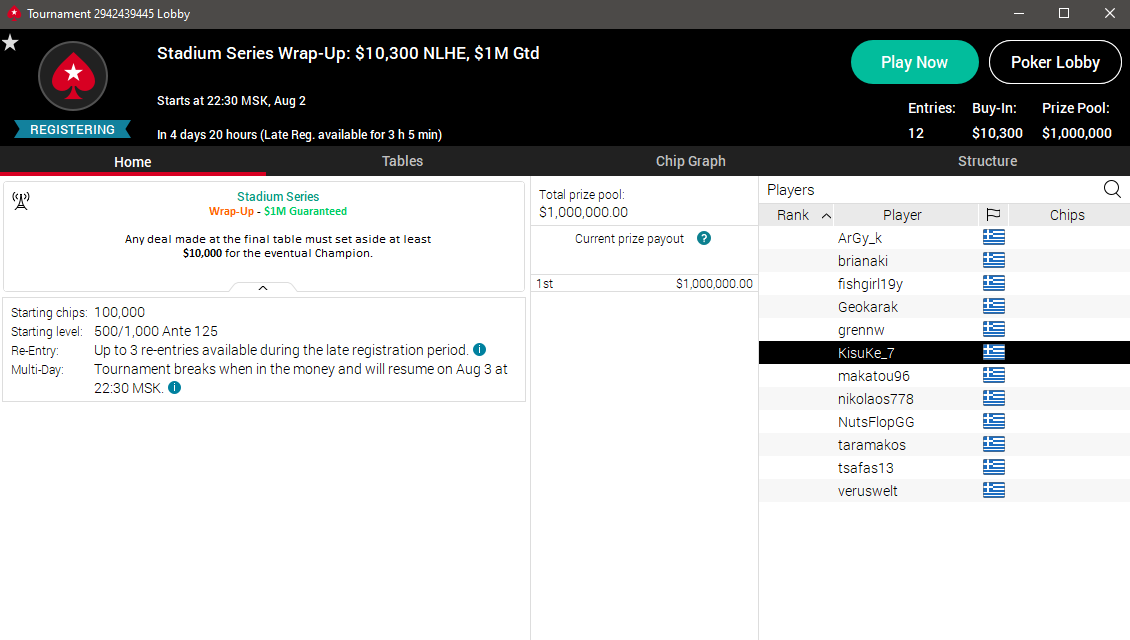Select the 1st place payout row
The width and height of the screenshot is (1130, 640).
point(644,283)
